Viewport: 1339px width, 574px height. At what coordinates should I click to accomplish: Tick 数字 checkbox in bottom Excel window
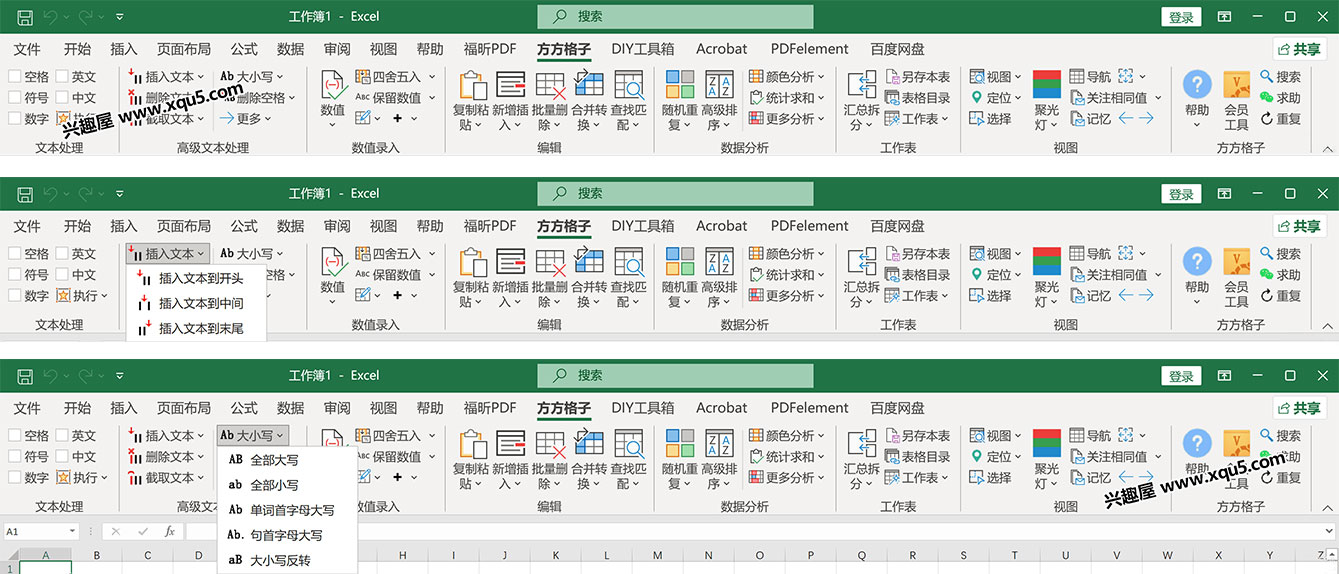pyautogui.click(x=14, y=478)
